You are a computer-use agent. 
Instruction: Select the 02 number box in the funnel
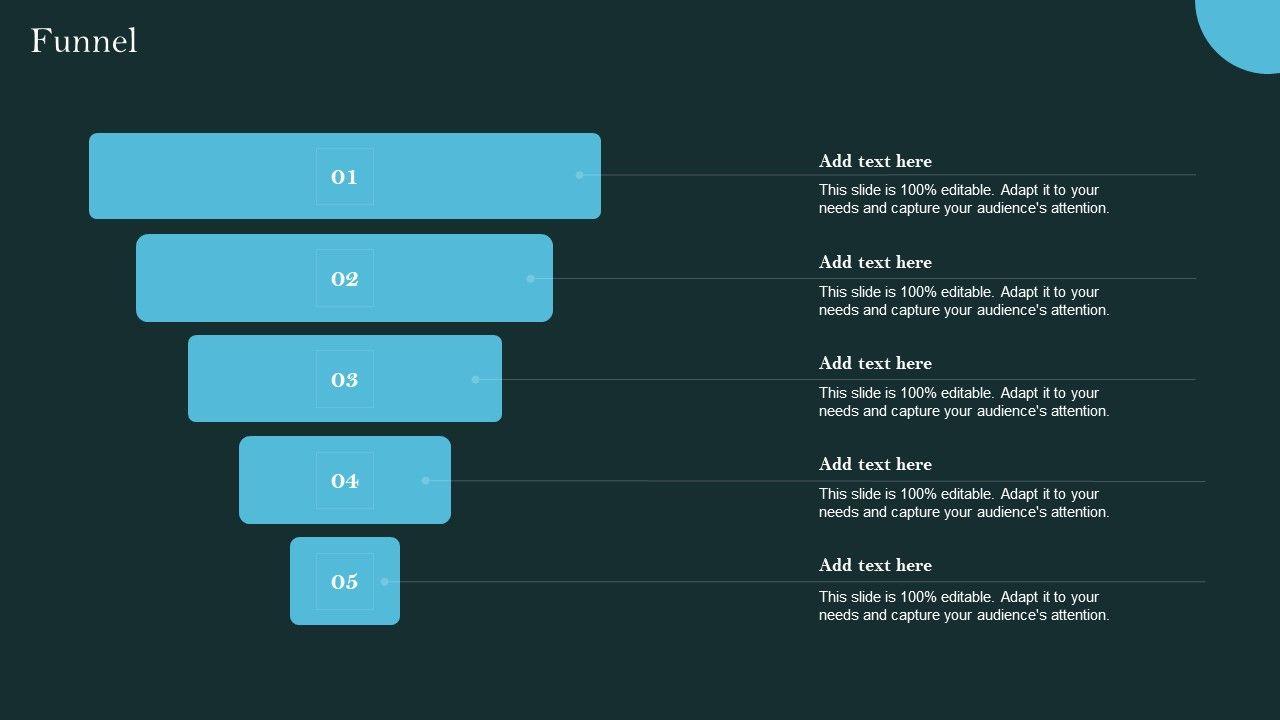pyautogui.click(x=345, y=278)
